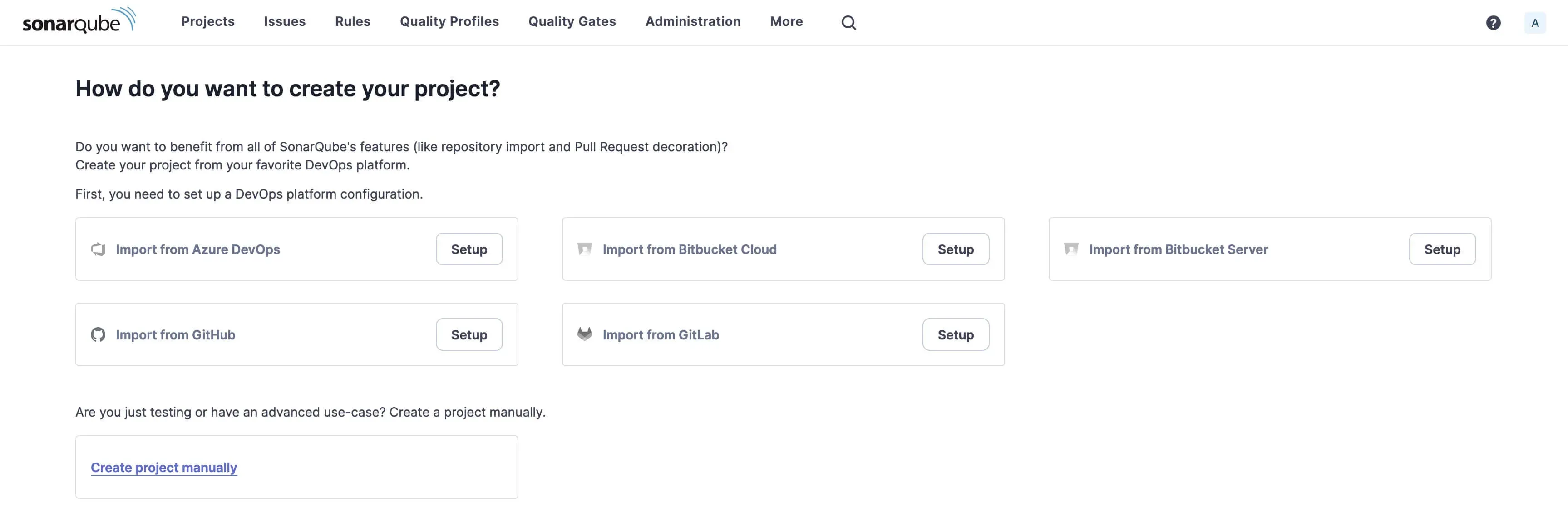Open the Issues page

point(285,21)
